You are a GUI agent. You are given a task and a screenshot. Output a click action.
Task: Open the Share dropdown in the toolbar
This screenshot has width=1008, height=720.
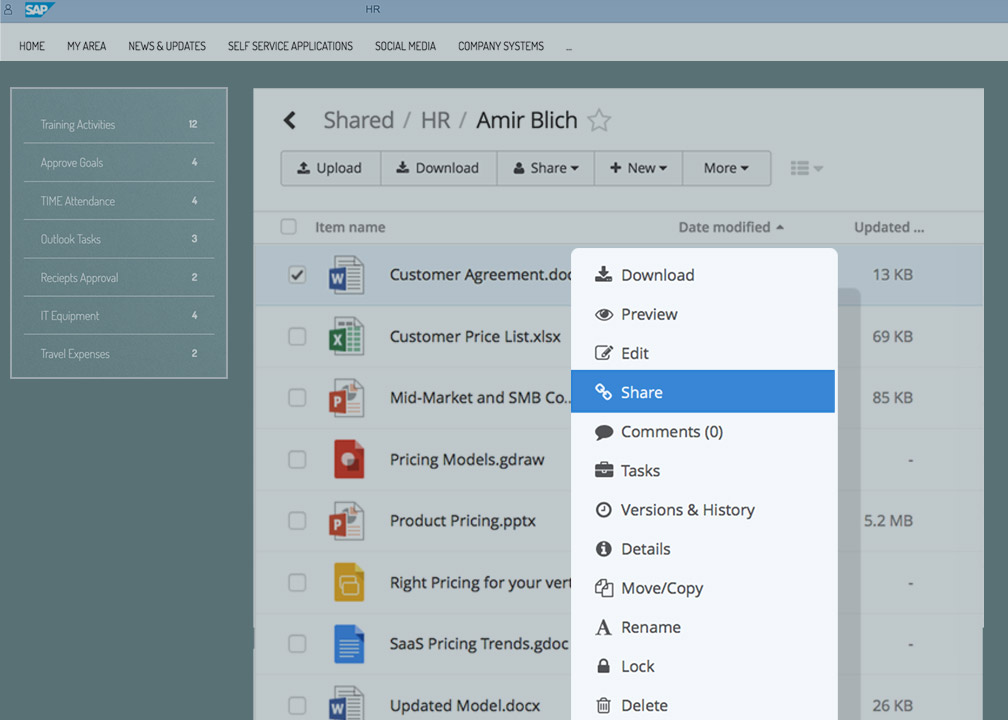(x=546, y=168)
